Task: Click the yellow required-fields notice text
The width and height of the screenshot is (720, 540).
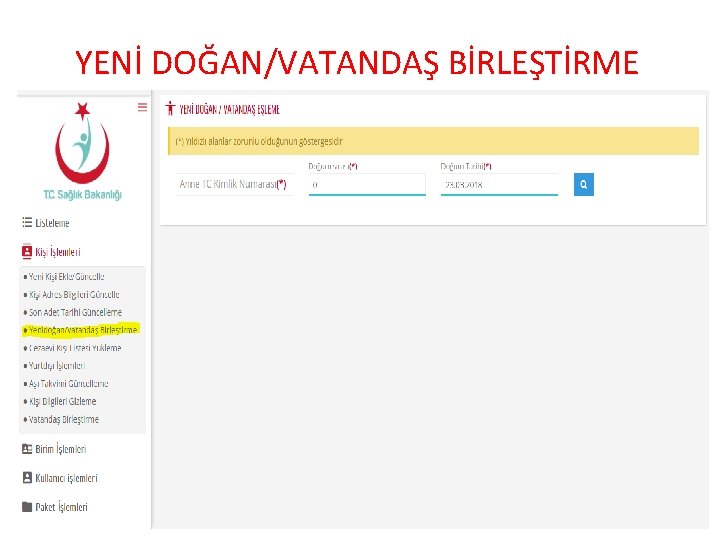Action: coord(259,141)
